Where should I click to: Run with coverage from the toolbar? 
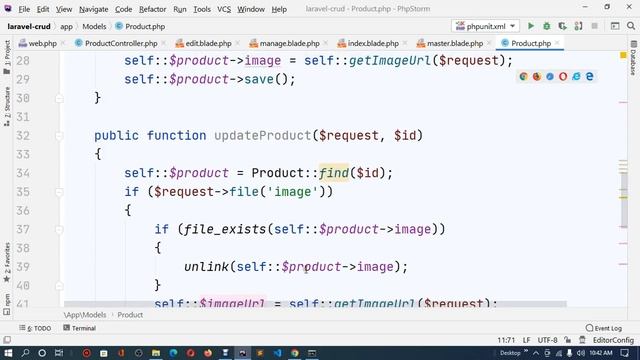coord(562,26)
